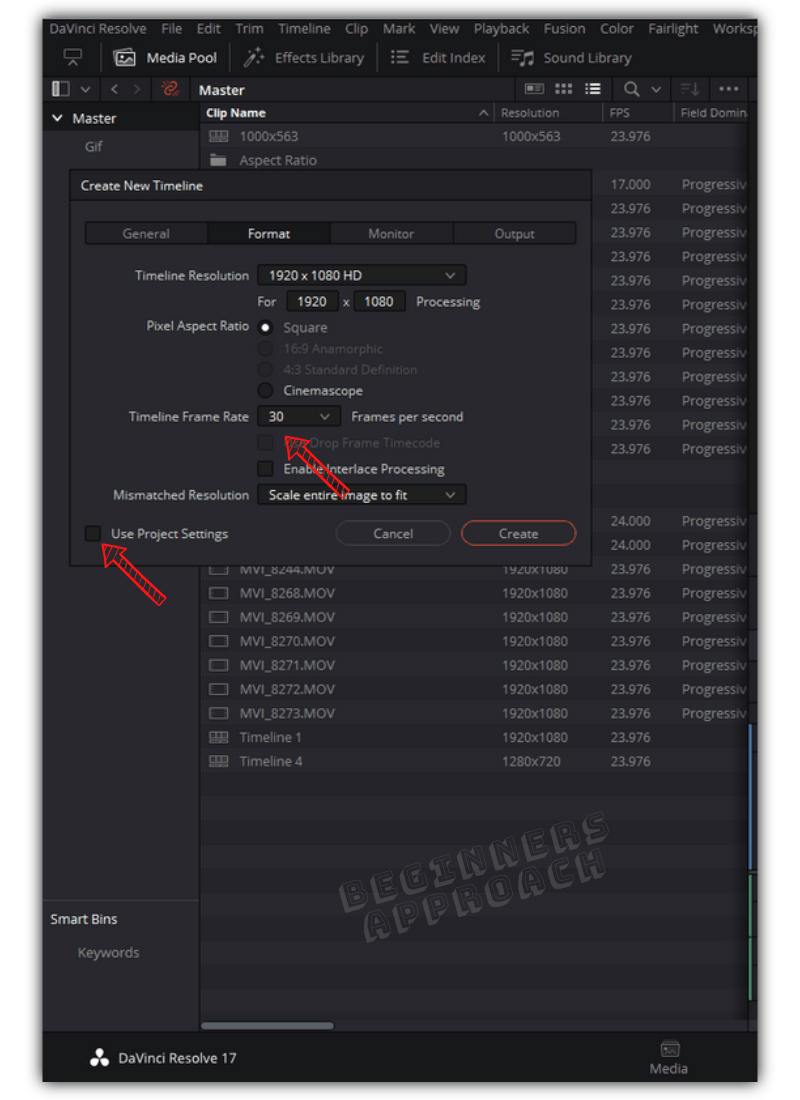
Task: Open the Timeline menu
Action: coord(304,29)
